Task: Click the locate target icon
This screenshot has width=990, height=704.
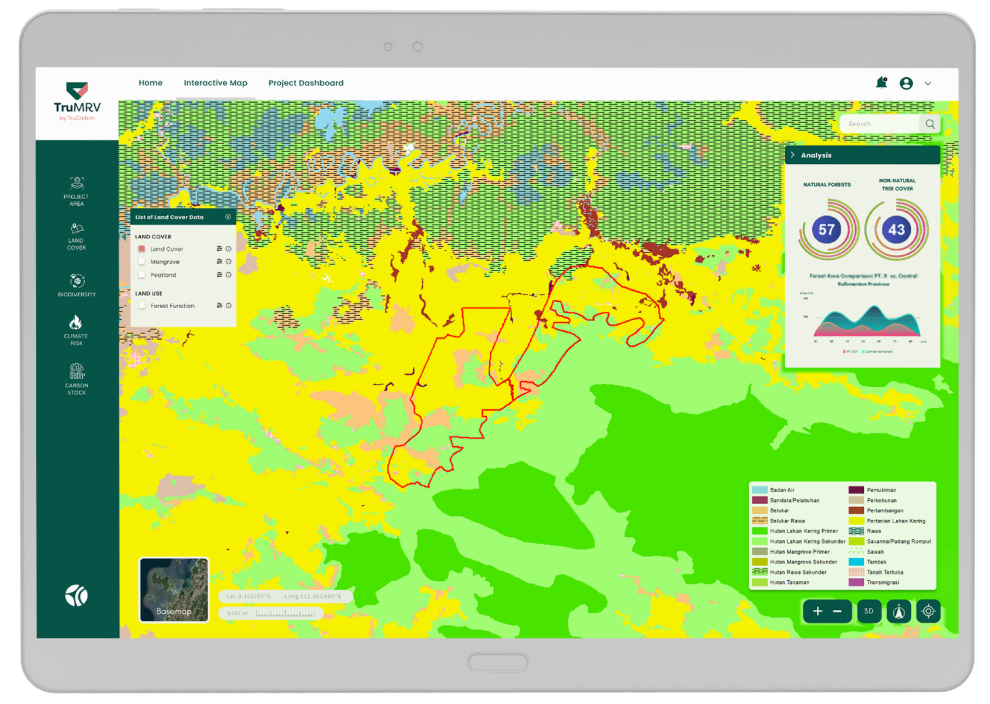Action: click(x=928, y=611)
